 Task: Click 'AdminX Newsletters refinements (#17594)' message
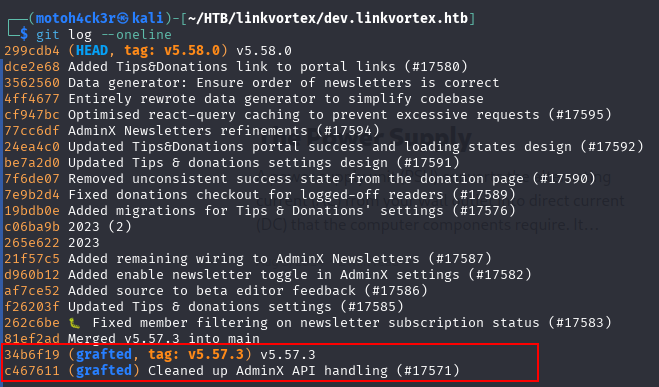[x=224, y=131]
